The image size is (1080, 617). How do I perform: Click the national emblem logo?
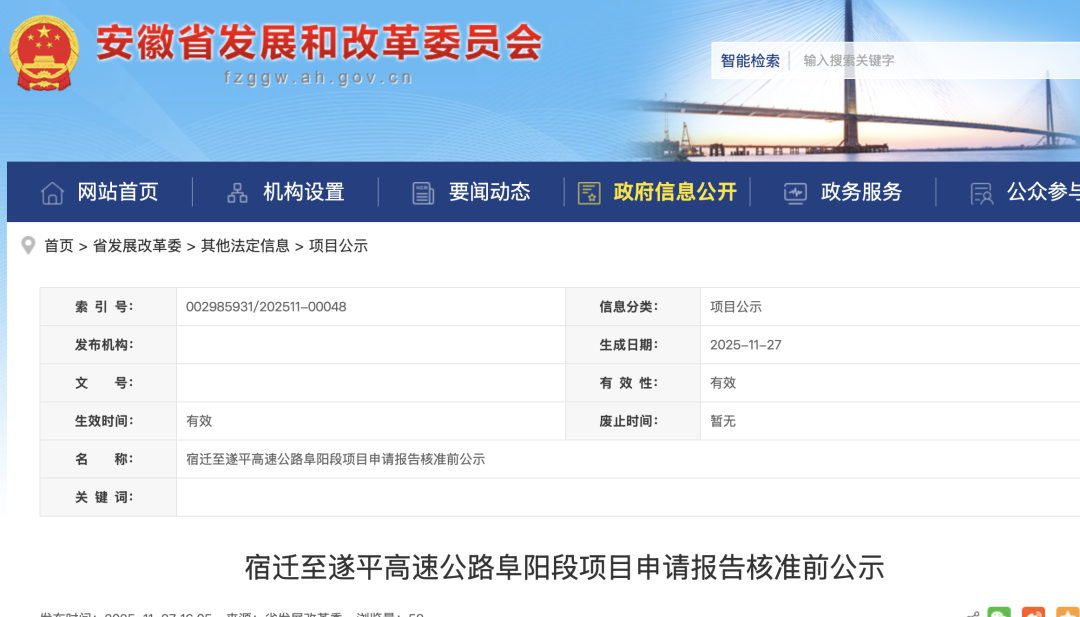[43, 52]
